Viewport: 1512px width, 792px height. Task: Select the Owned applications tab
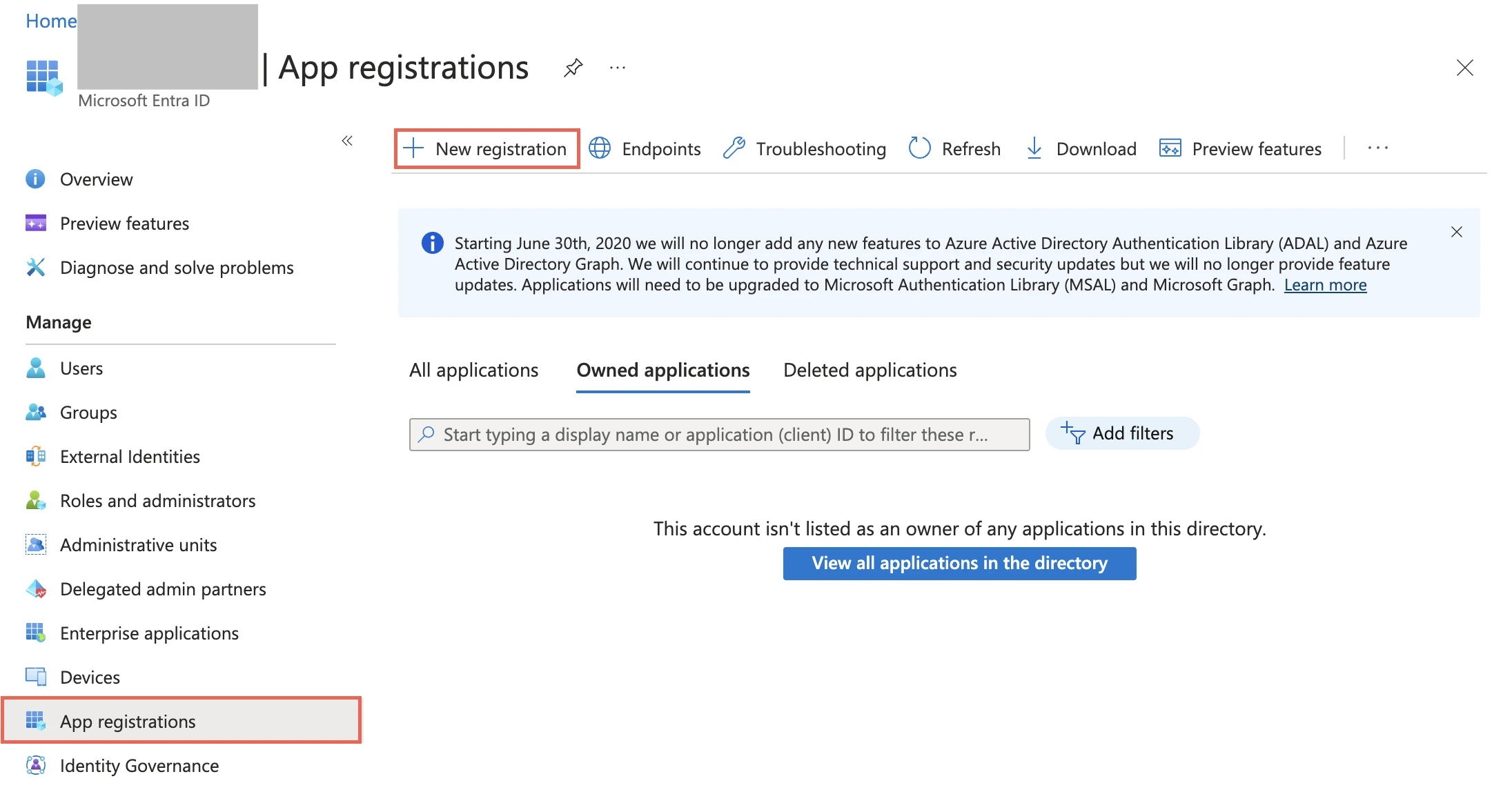[x=663, y=370]
